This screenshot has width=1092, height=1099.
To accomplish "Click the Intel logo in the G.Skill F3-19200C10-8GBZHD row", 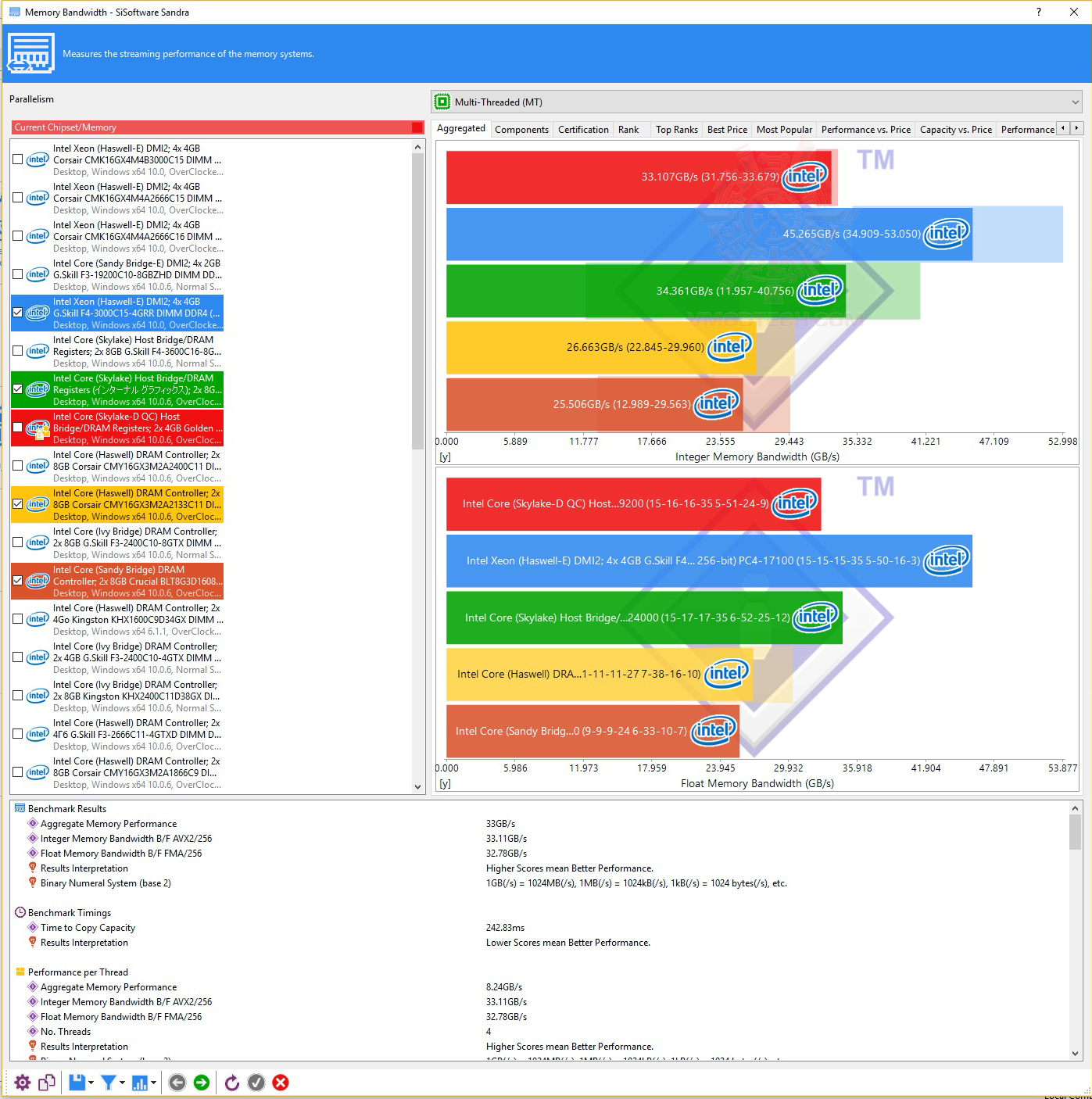I will (x=38, y=274).
